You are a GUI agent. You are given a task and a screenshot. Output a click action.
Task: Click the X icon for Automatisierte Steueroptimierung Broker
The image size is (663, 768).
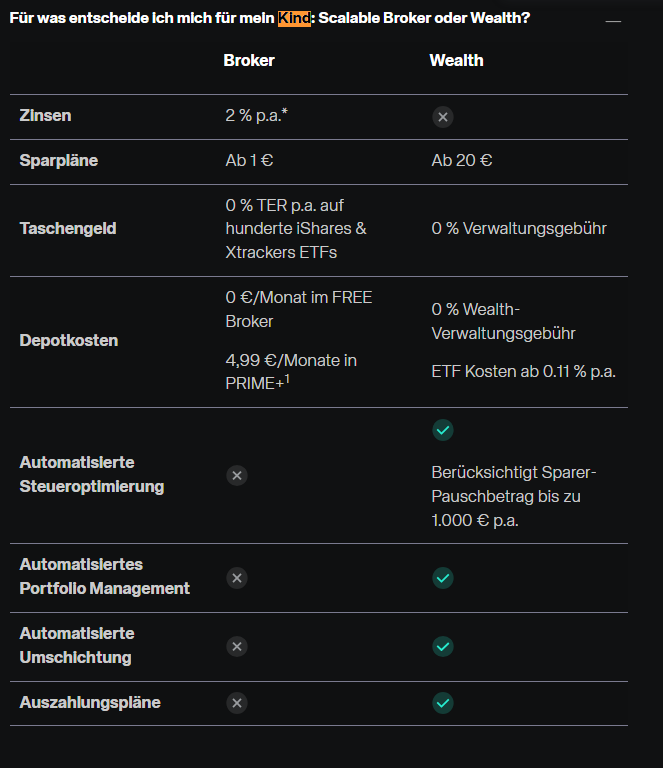(x=237, y=475)
